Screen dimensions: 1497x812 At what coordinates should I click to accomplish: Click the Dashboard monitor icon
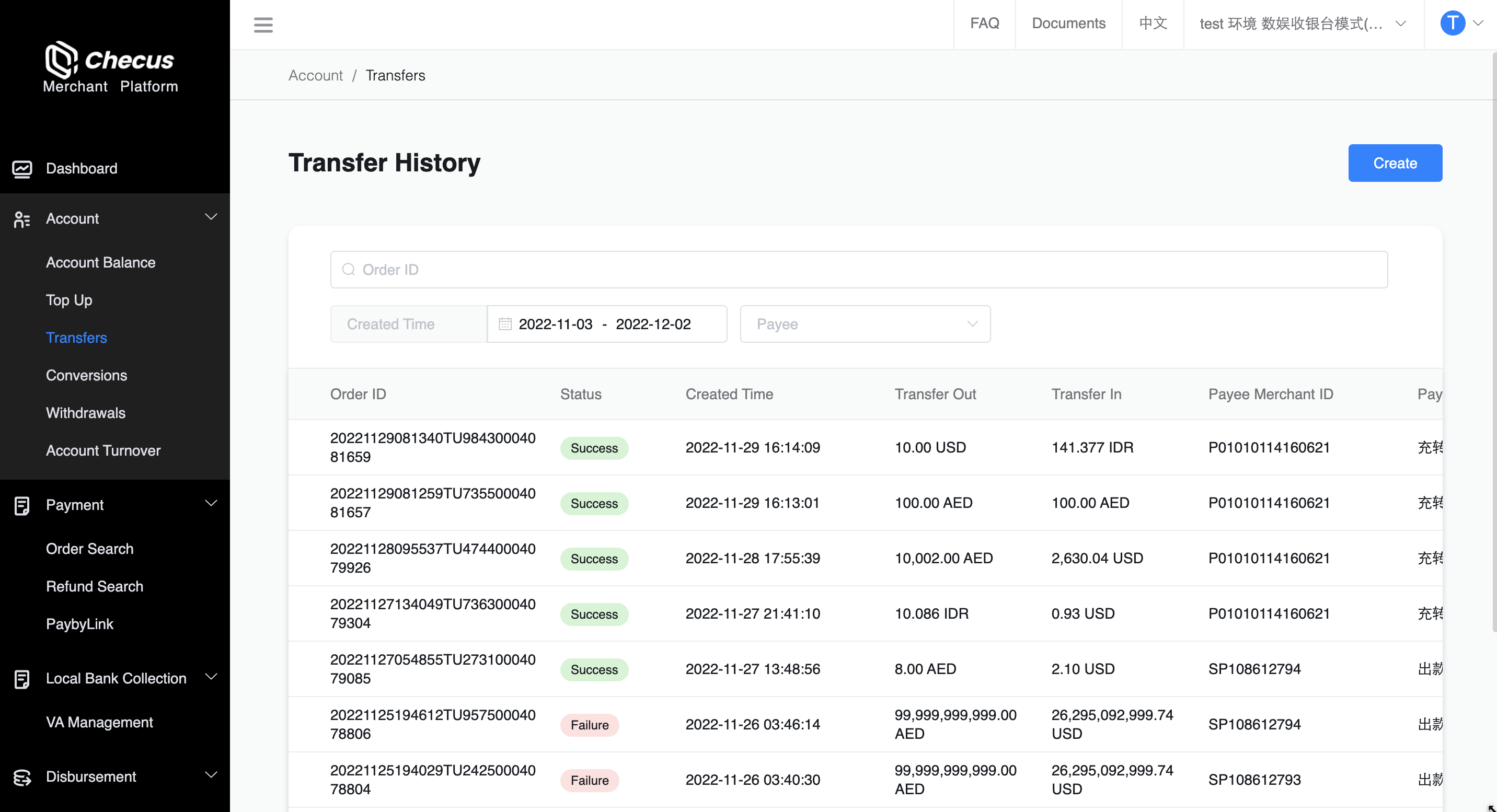(x=22, y=169)
